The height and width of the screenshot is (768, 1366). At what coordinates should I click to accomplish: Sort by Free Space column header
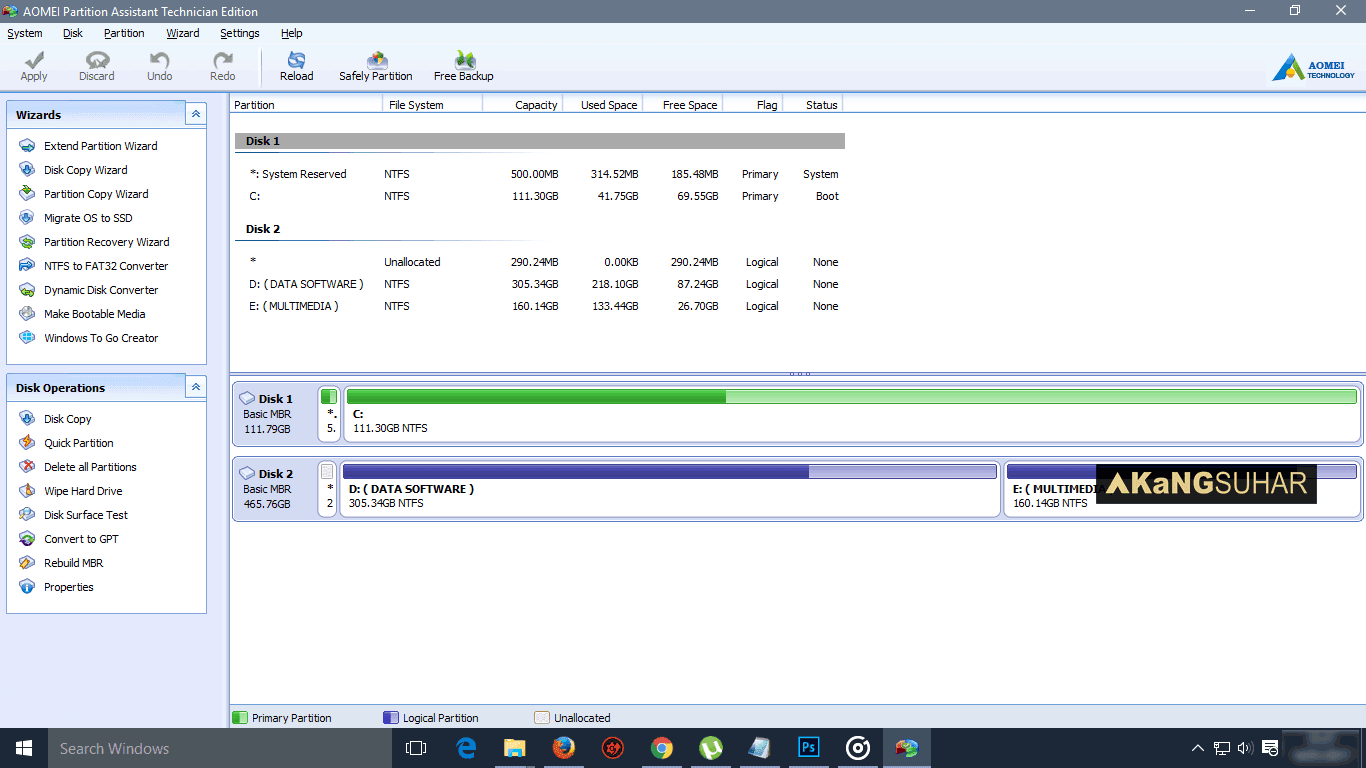click(683, 104)
